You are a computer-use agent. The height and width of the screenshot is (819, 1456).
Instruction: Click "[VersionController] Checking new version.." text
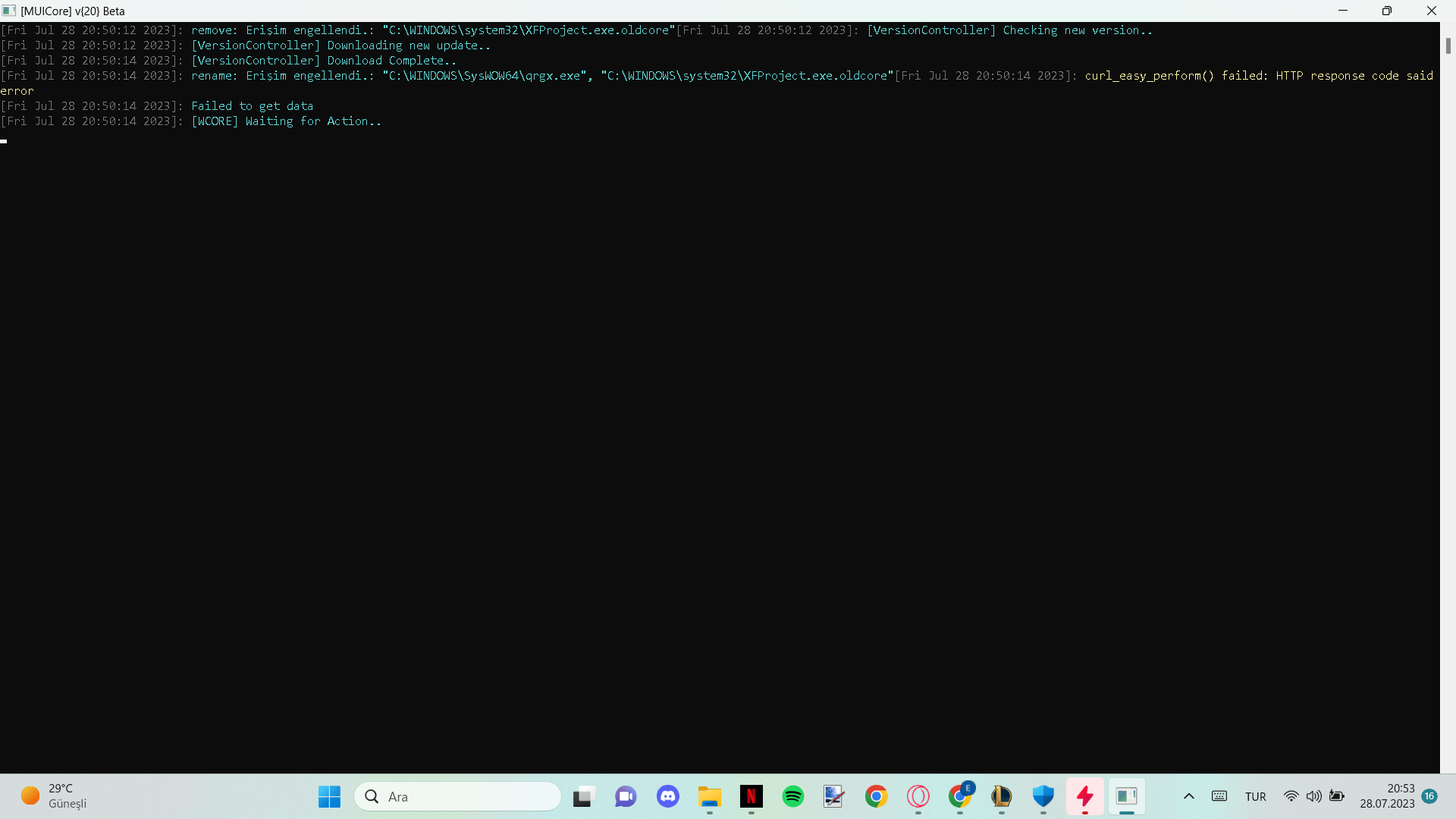pyautogui.click(x=1009, y=30)
